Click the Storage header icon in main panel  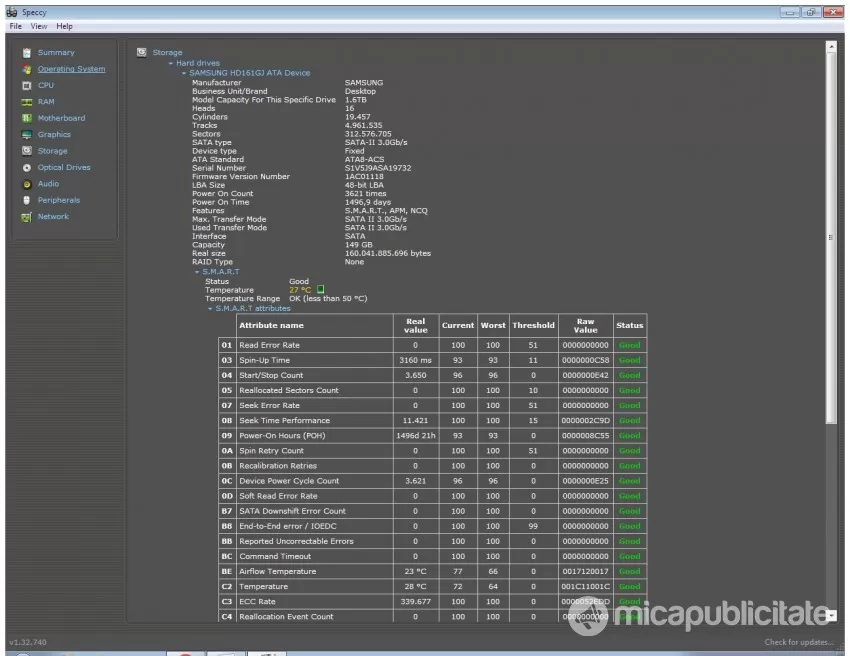point(141,52)
